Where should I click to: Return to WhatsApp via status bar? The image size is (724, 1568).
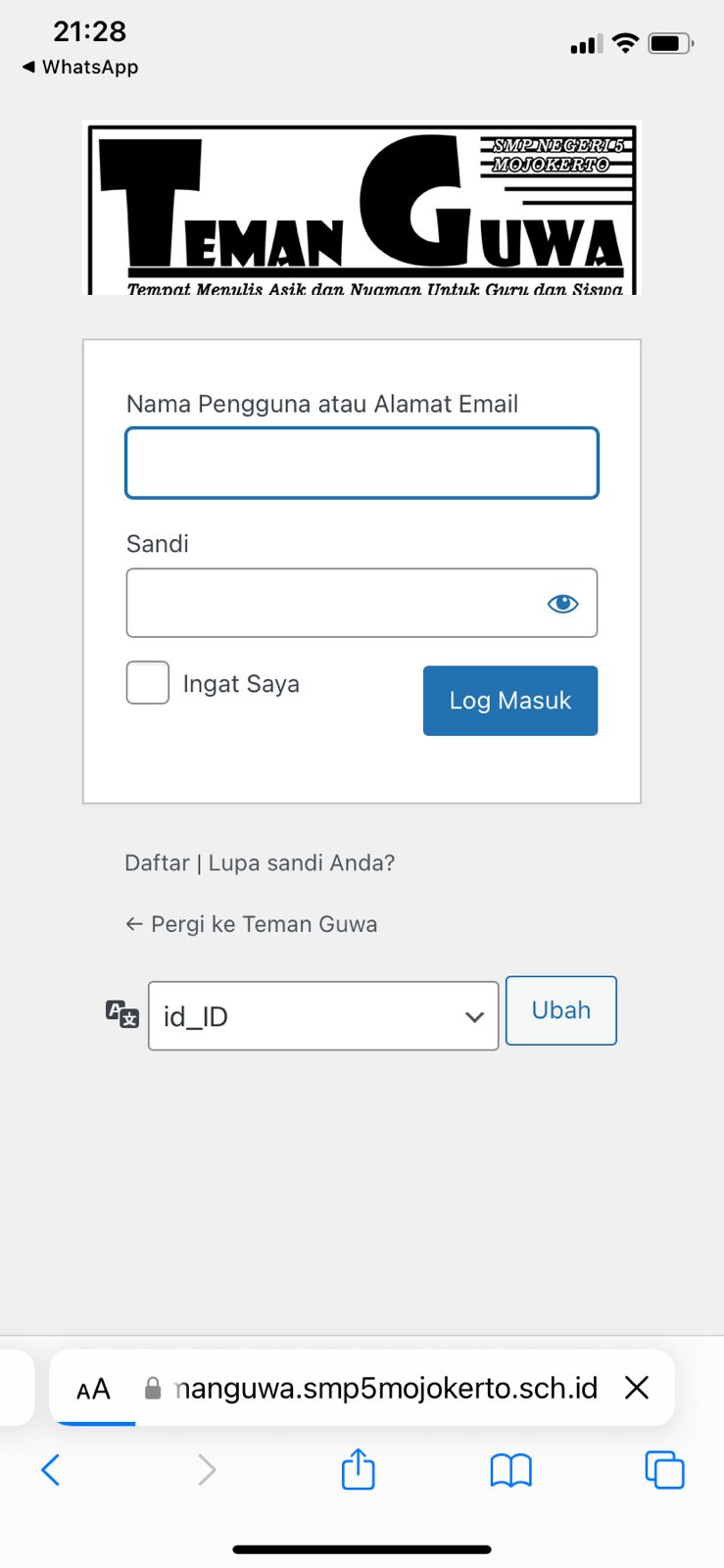point(80,67)
